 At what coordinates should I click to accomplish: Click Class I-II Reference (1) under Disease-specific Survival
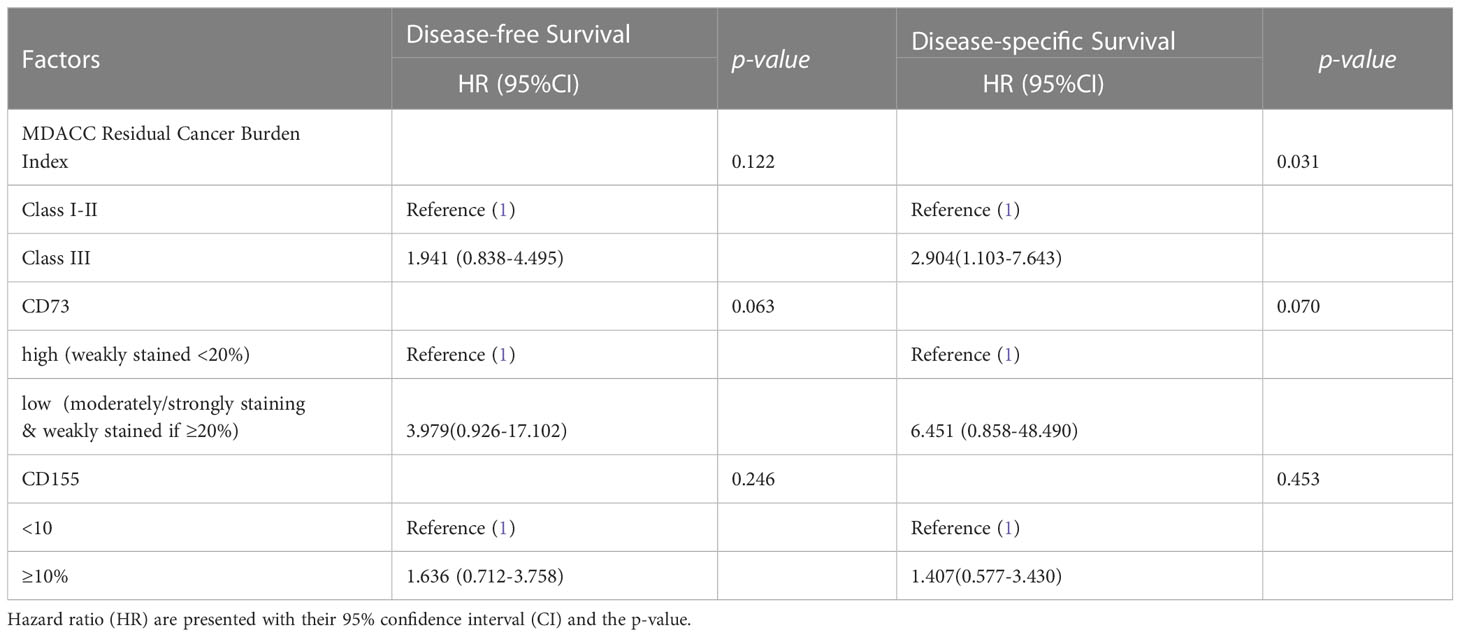coord(966,210)
